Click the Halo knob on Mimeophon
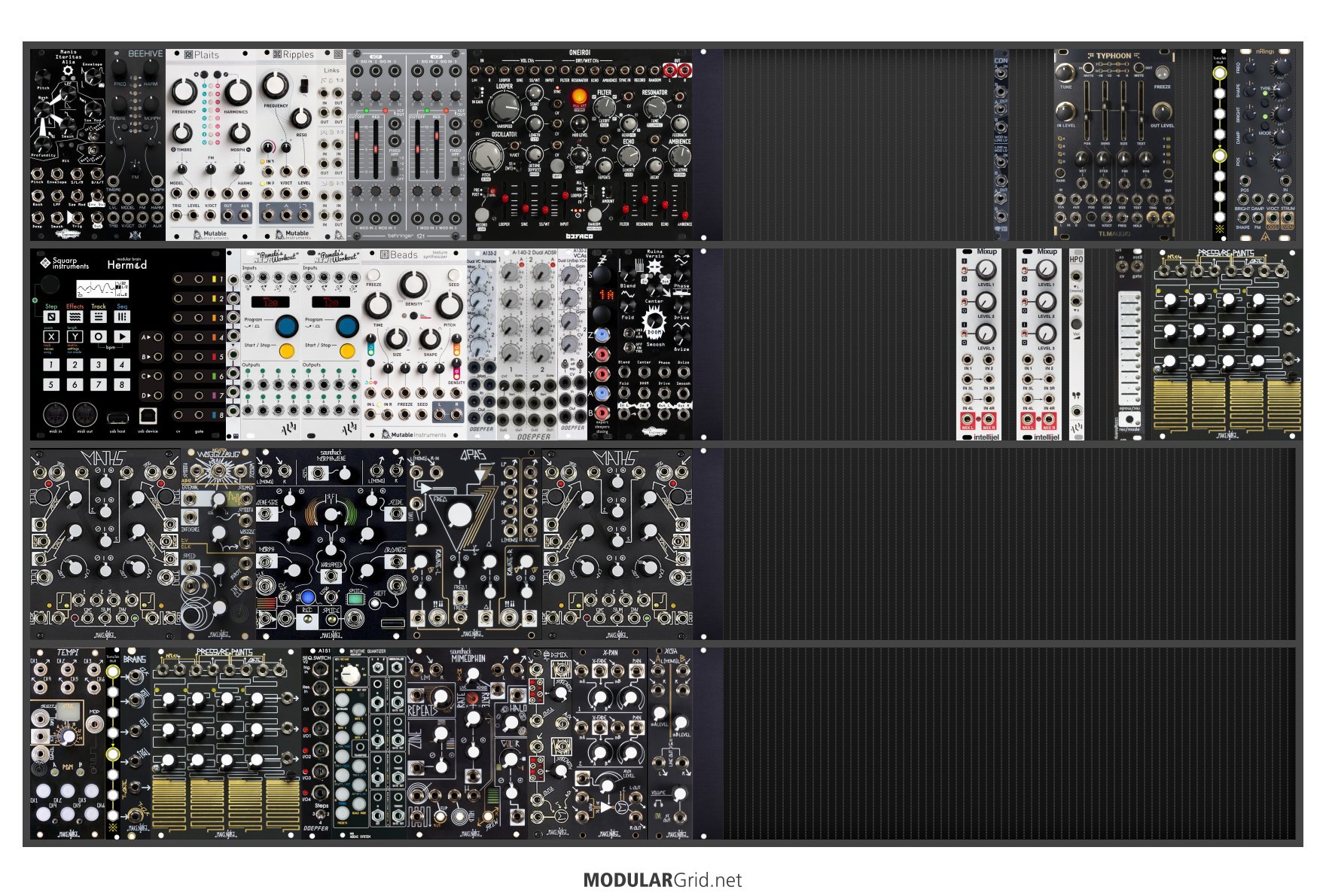This screenshot has height=896, width=1326. (x=511, y=722)
